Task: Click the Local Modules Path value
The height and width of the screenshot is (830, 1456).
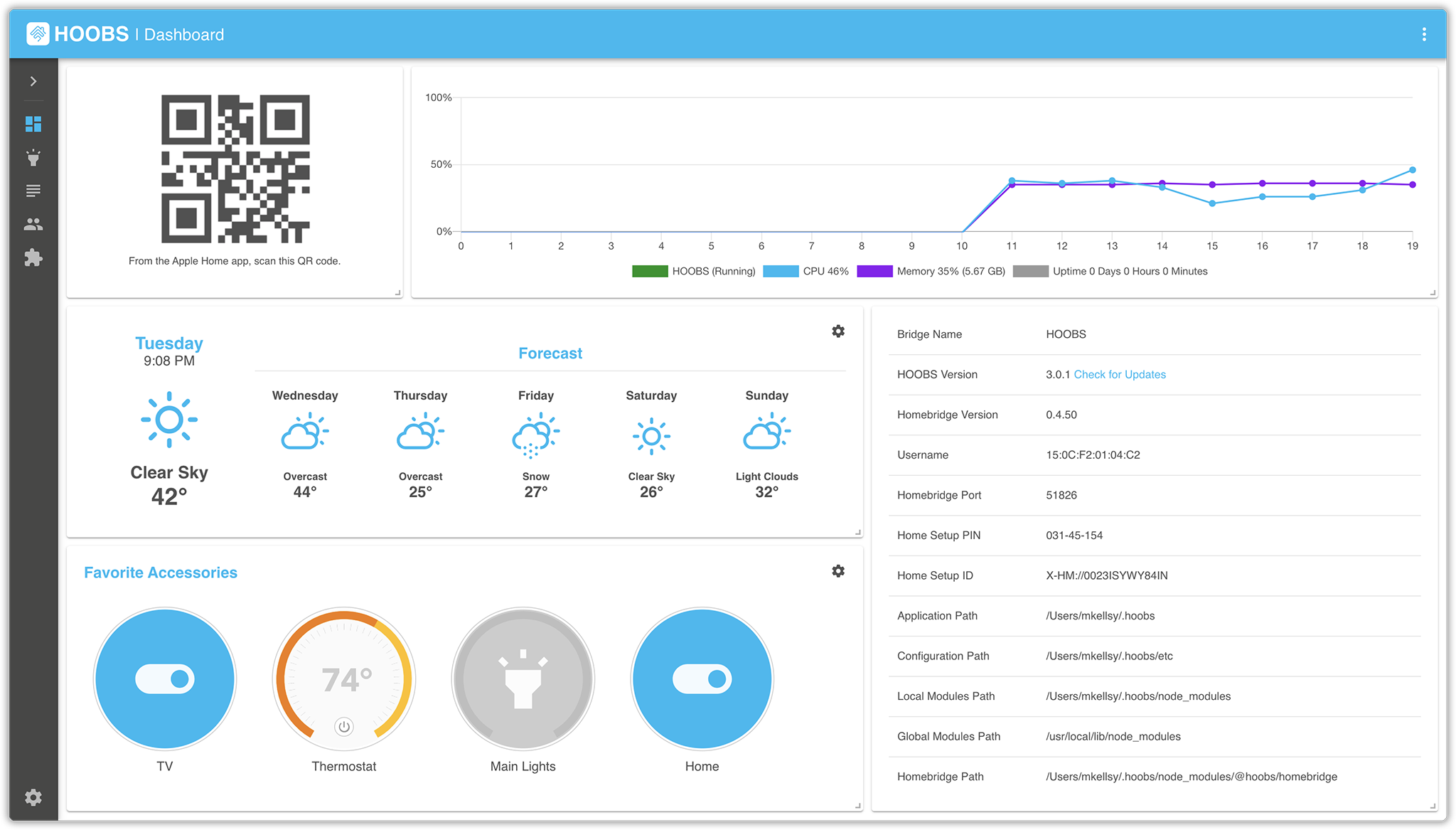Action: (1138, 696)
